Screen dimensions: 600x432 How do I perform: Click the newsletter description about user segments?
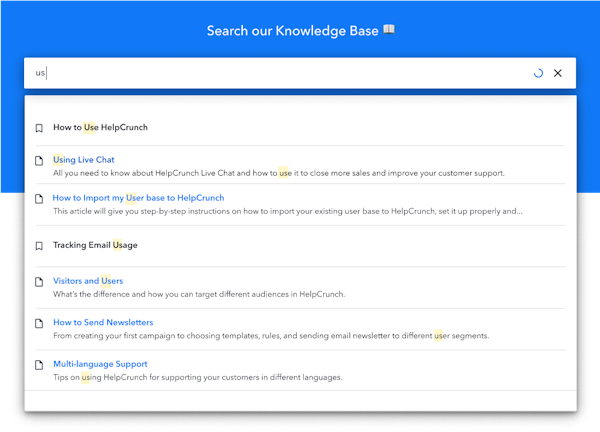(270, 336)
